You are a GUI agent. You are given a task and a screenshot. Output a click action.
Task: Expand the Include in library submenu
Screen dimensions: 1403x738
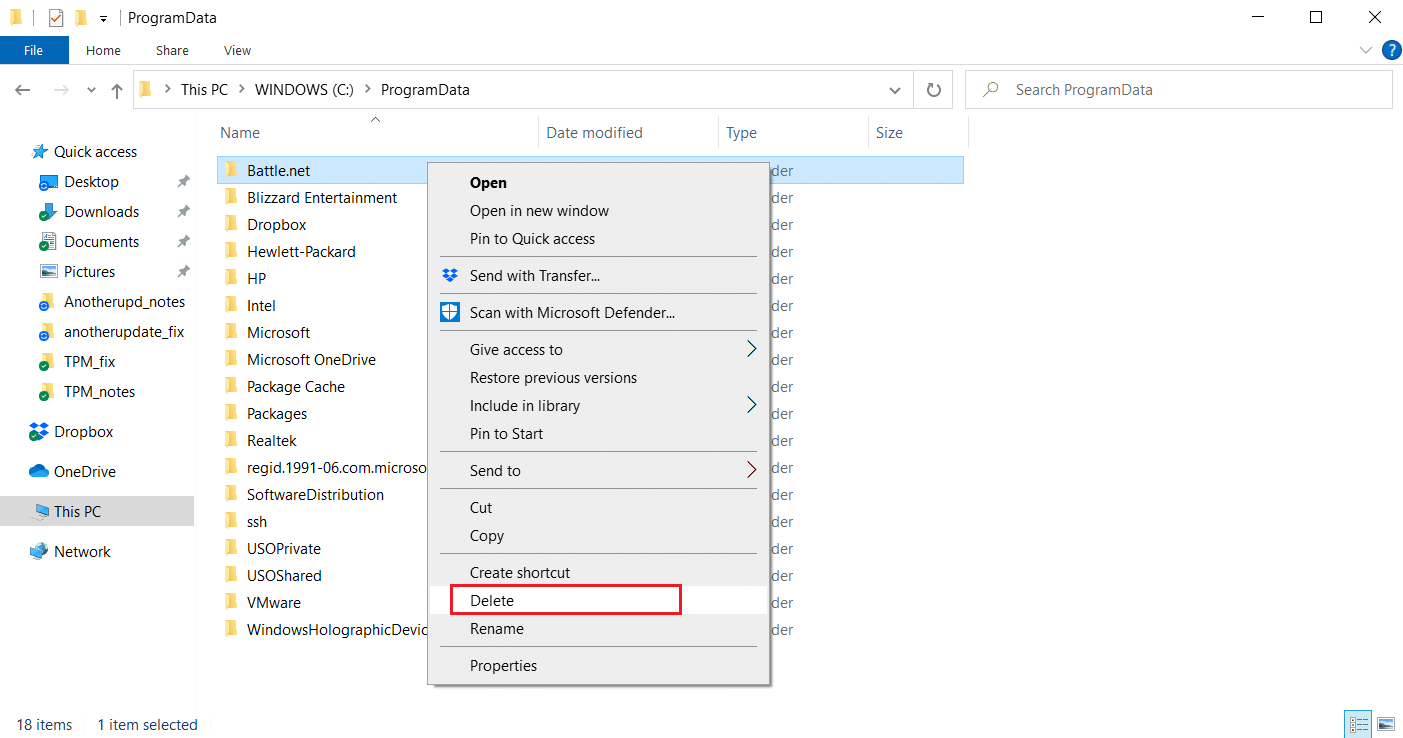[598, 406]
